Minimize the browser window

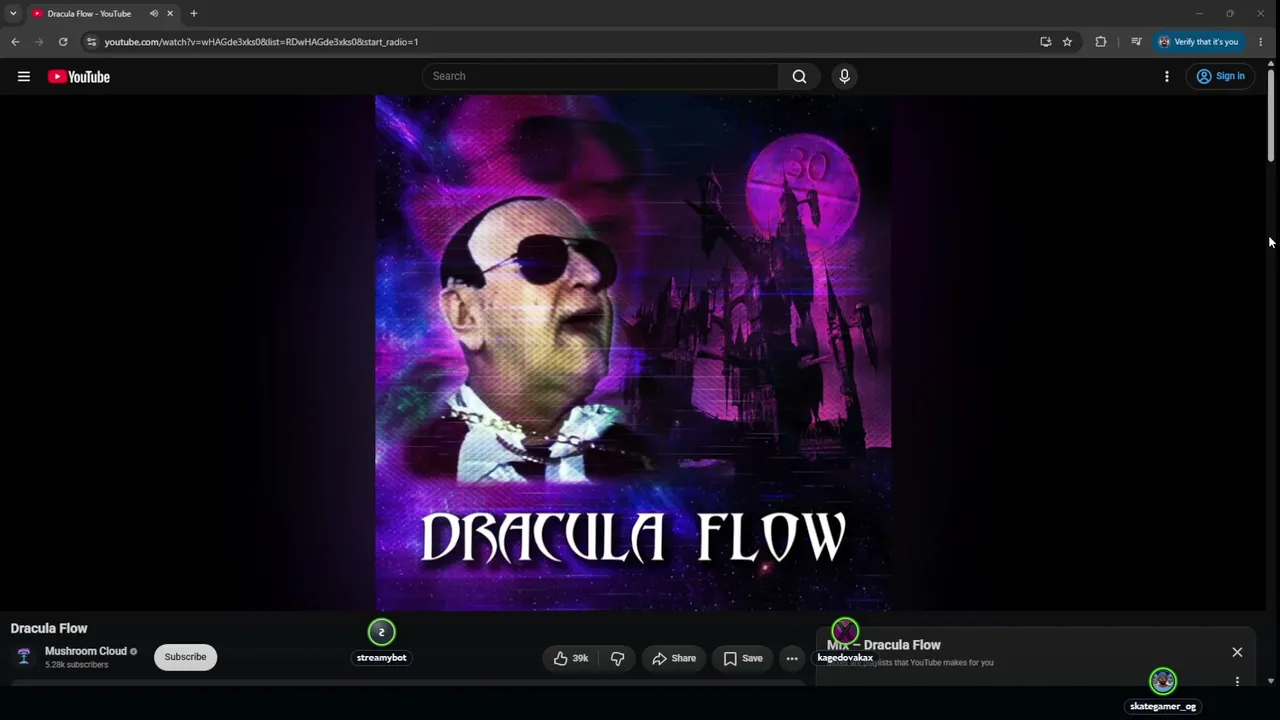[1199, 13]
